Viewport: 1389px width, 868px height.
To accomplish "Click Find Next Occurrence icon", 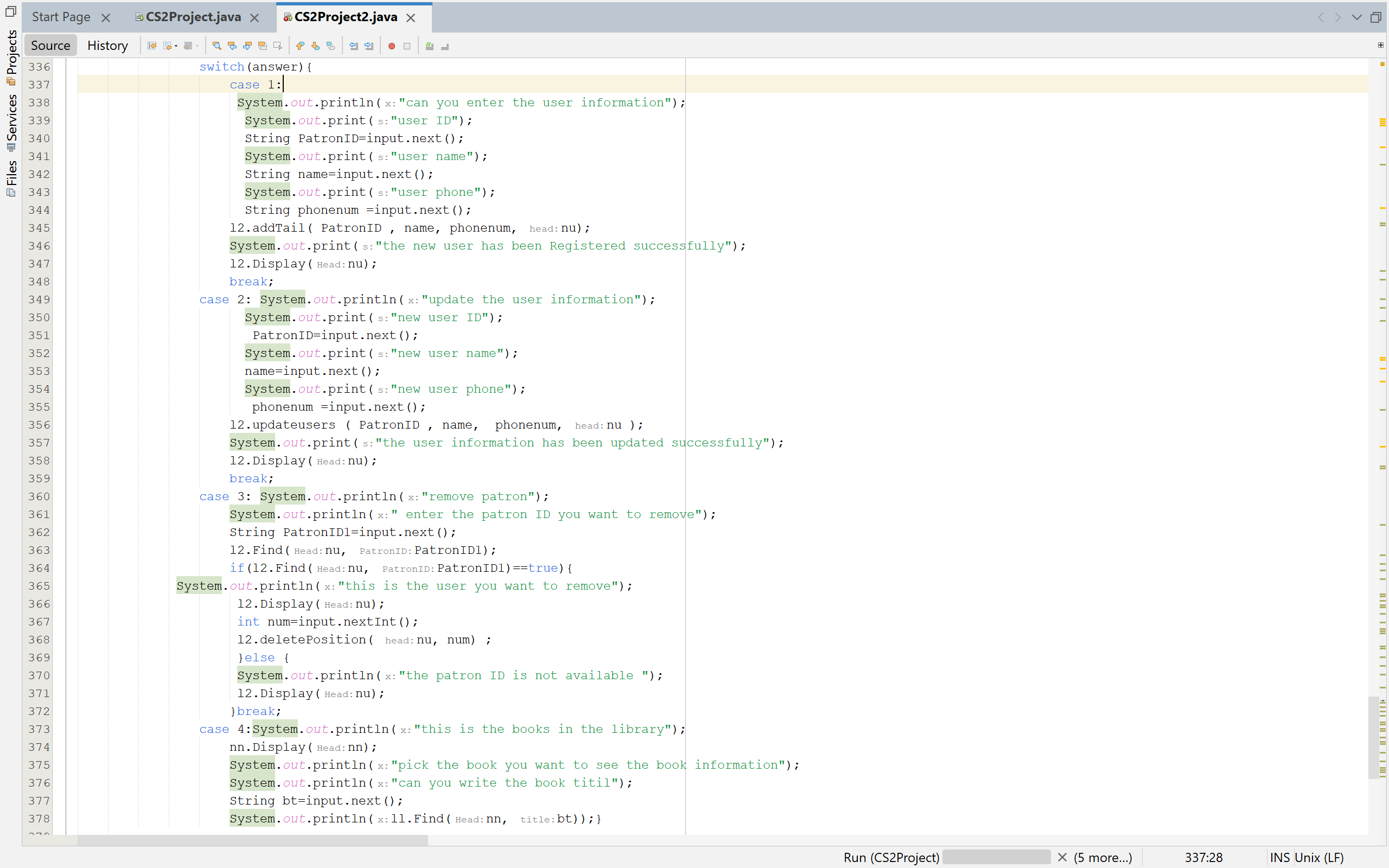I will 247,46.
